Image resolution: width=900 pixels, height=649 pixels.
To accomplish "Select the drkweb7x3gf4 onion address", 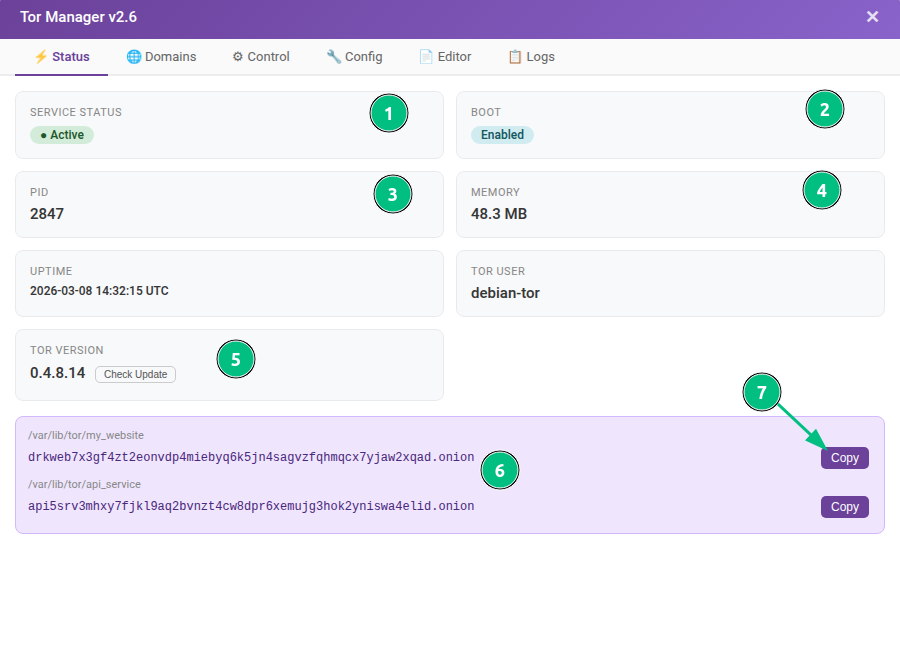I will click(251, 457).
